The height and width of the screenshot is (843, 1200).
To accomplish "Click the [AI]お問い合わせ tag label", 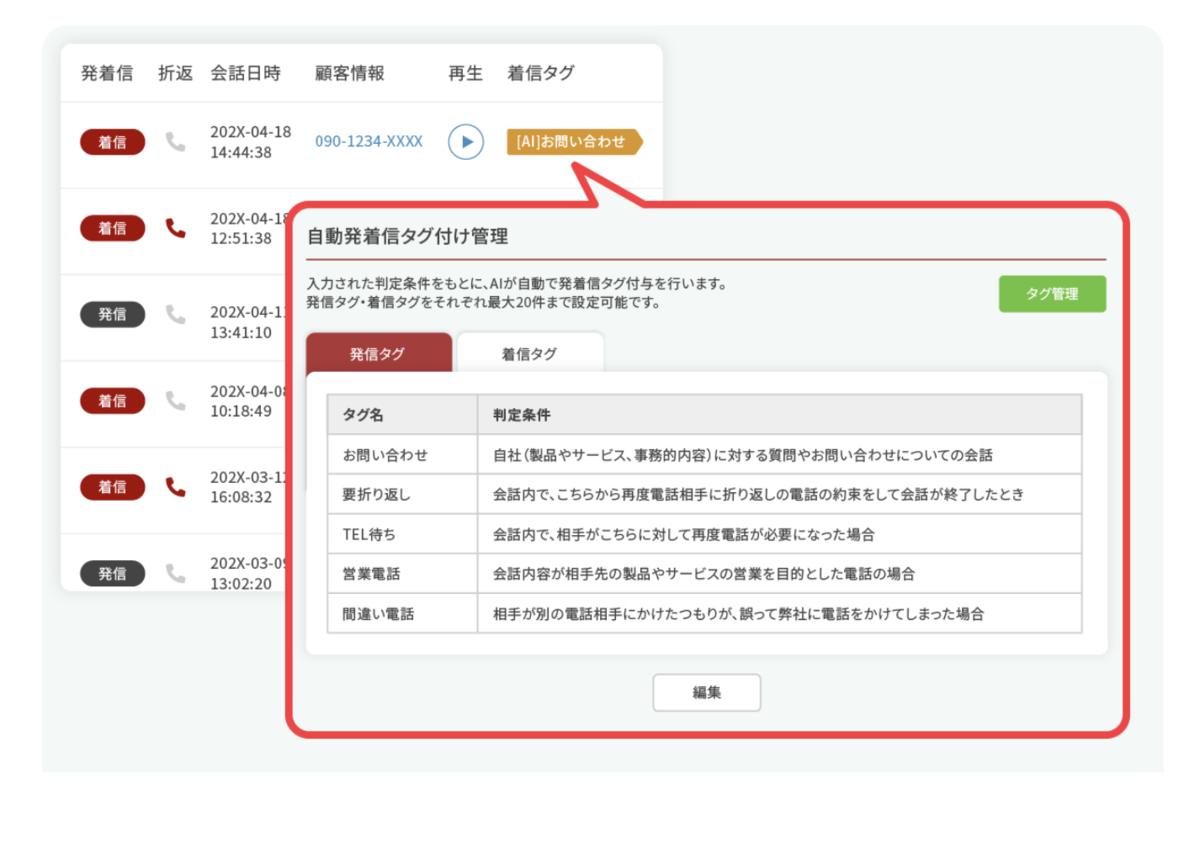I will [572, 142].
